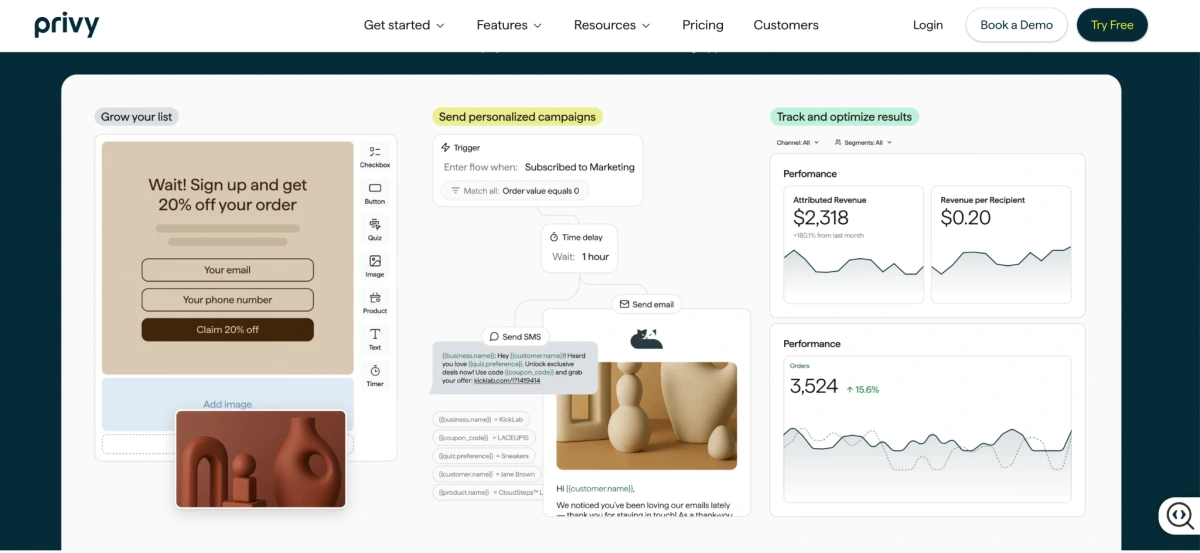Select the Button element icon

pyautogui.click(x=375, y=188)
